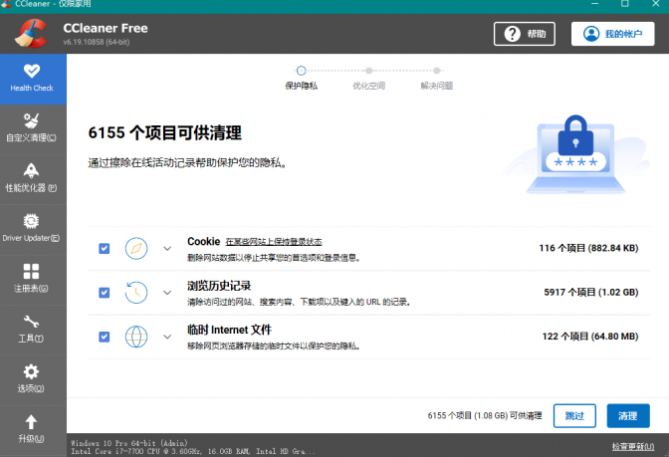Expand the 浏览历史记录 row chevron
This screenshot has width=669, height=457.
(167, 292)
